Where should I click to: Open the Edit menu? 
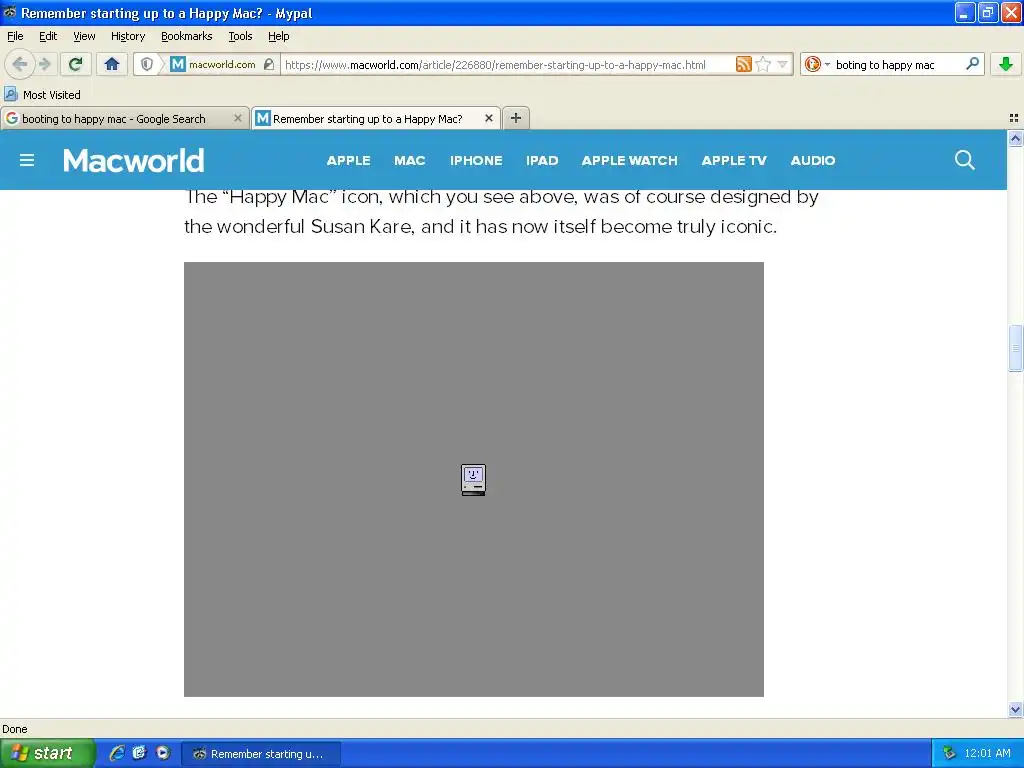pyautogui.click(x=48, y=36)
